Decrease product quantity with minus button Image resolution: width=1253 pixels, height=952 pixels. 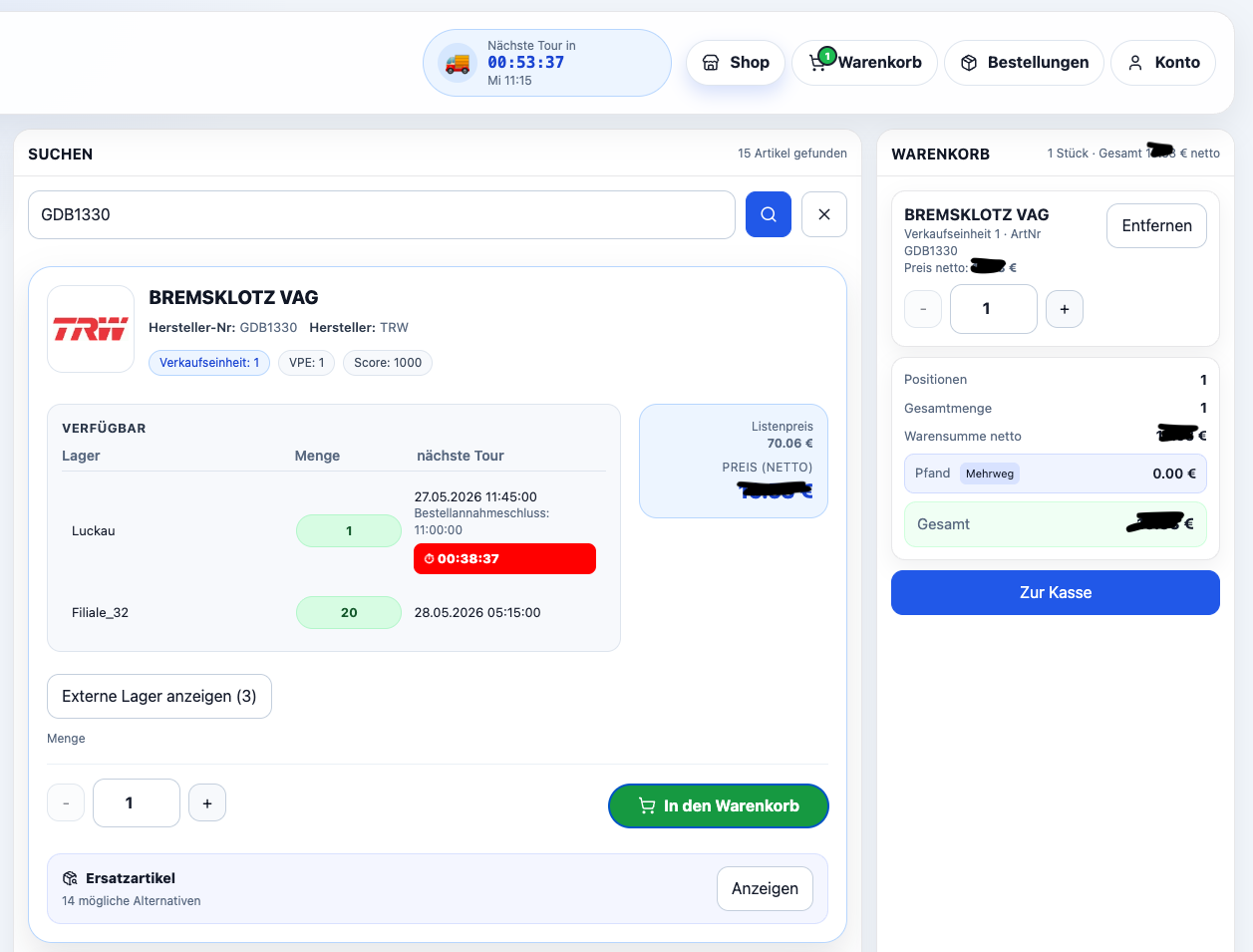(x=66, y=802)
